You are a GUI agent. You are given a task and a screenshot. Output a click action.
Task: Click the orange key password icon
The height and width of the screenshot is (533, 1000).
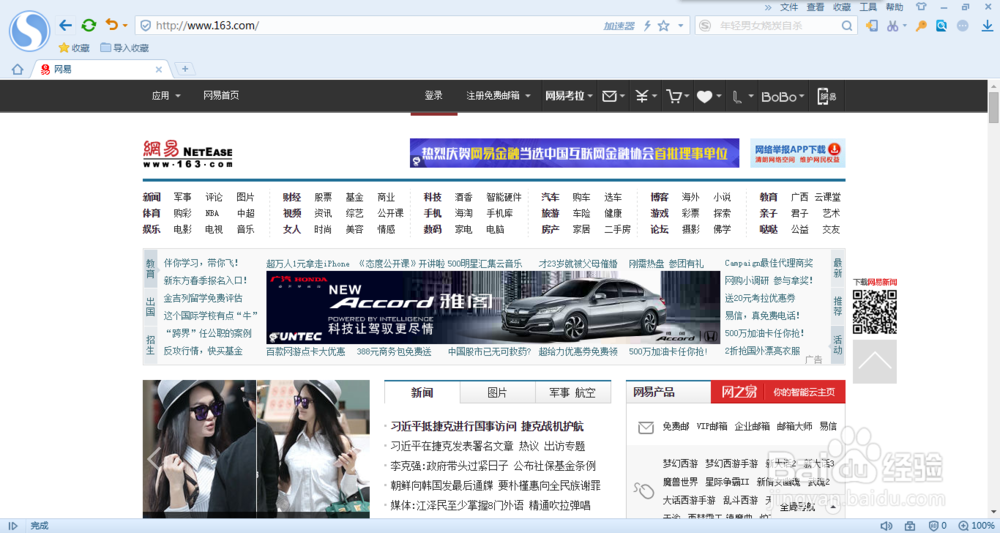(x=921, y=26)
